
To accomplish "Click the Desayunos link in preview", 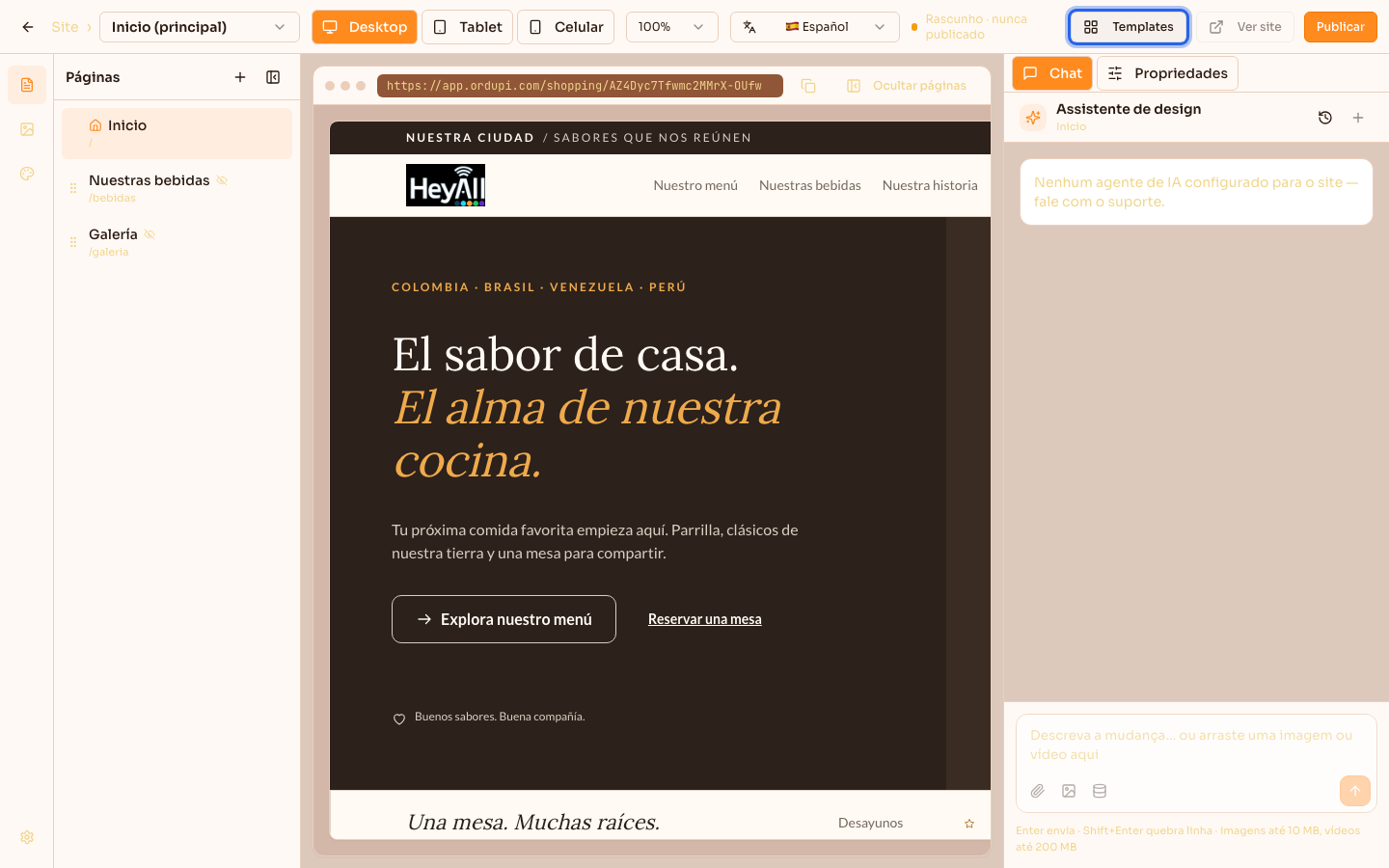I will click(x=871, y=823).
